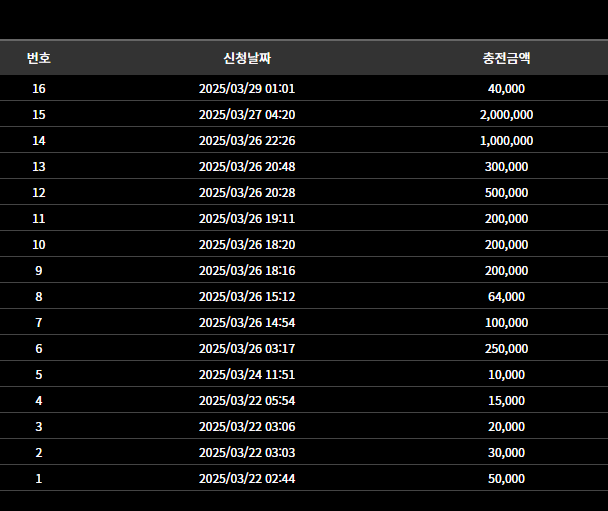This screenshot has height=511, width=608.
Task: Select the 2025/03/22 03:06 date entry
Action: pyautogui.click(x=247, y=427)
